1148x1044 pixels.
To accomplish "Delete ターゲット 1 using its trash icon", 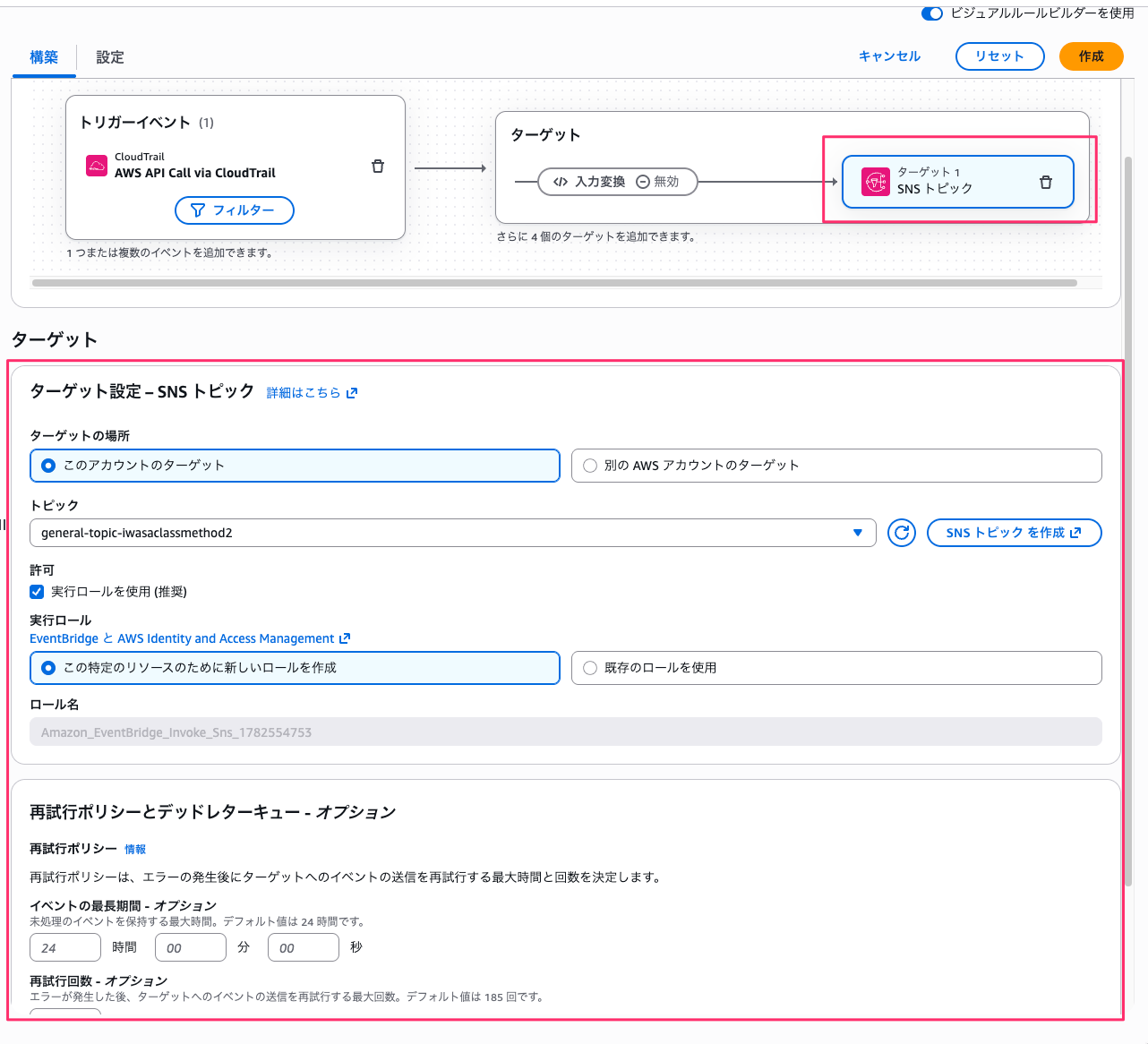I will (1046, 182).
